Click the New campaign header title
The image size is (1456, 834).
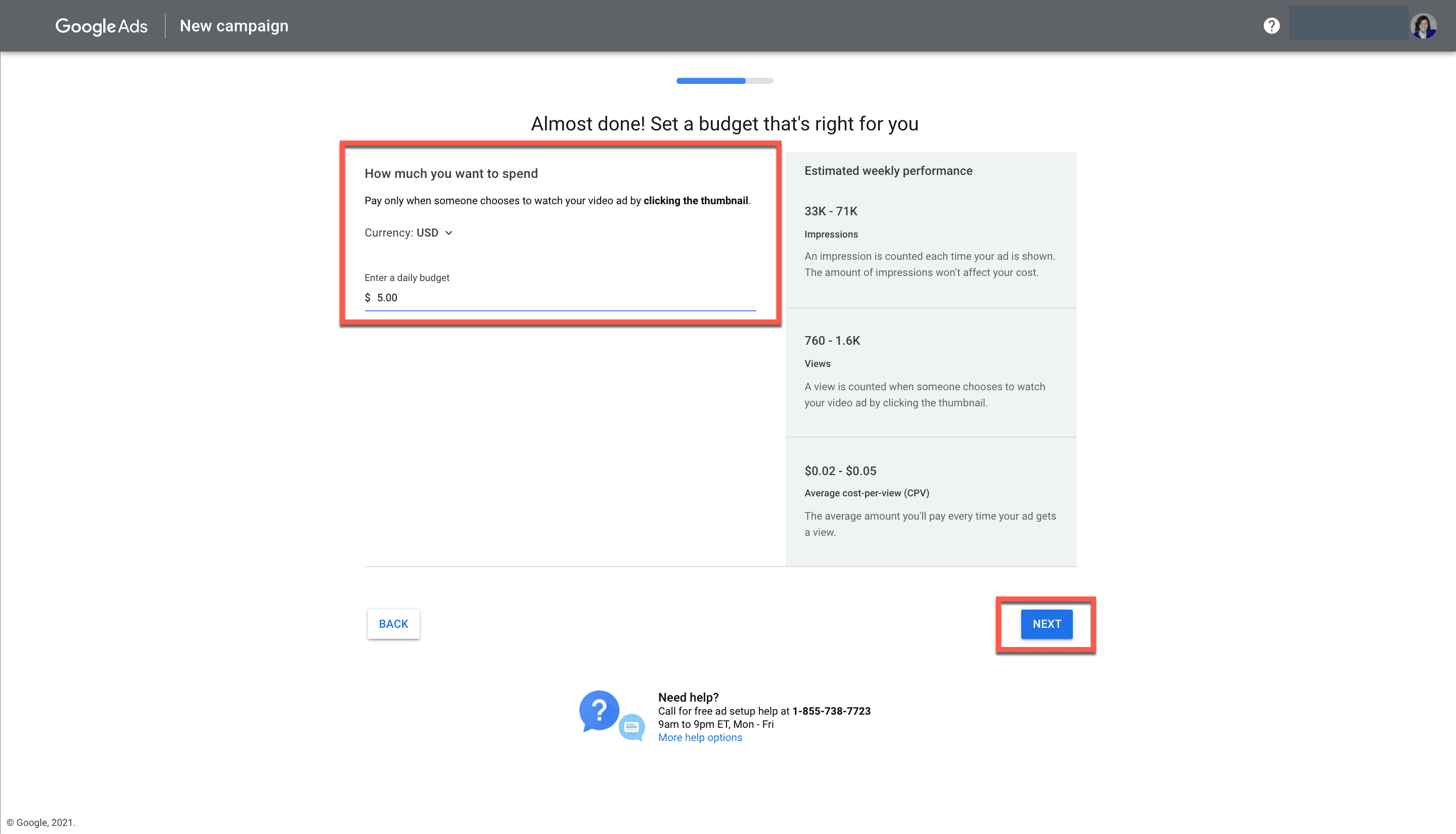pos(234,26)
